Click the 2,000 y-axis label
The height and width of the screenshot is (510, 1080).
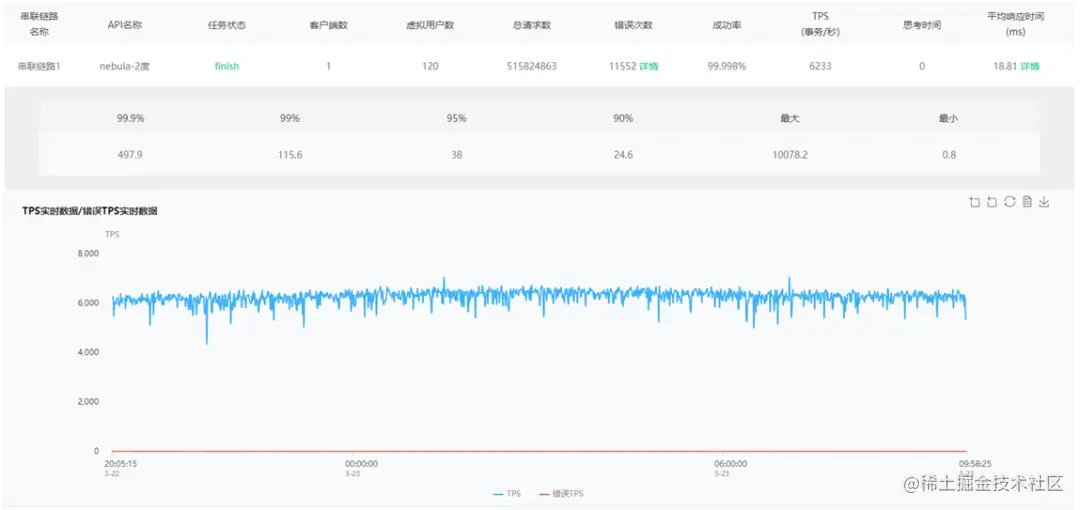pos(87,402)
